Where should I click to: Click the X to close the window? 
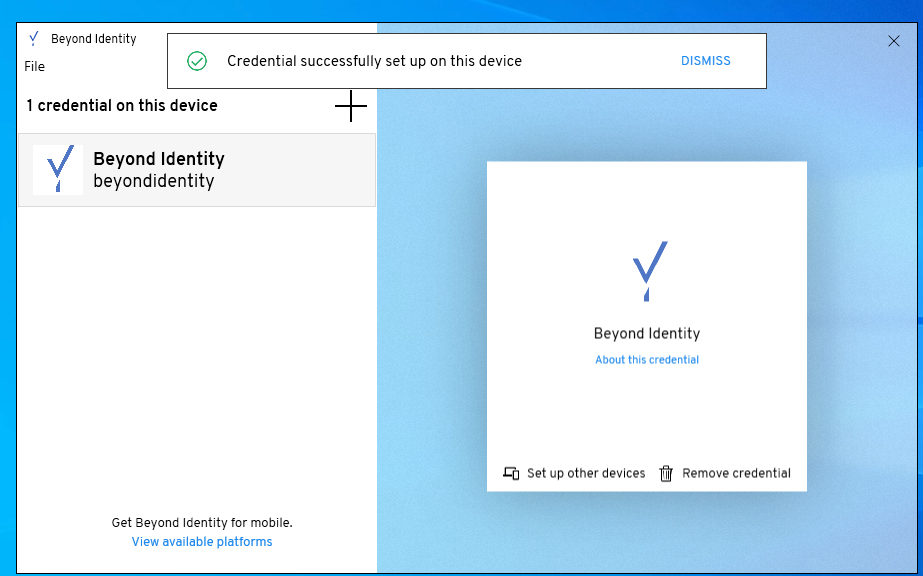(895, 40)
